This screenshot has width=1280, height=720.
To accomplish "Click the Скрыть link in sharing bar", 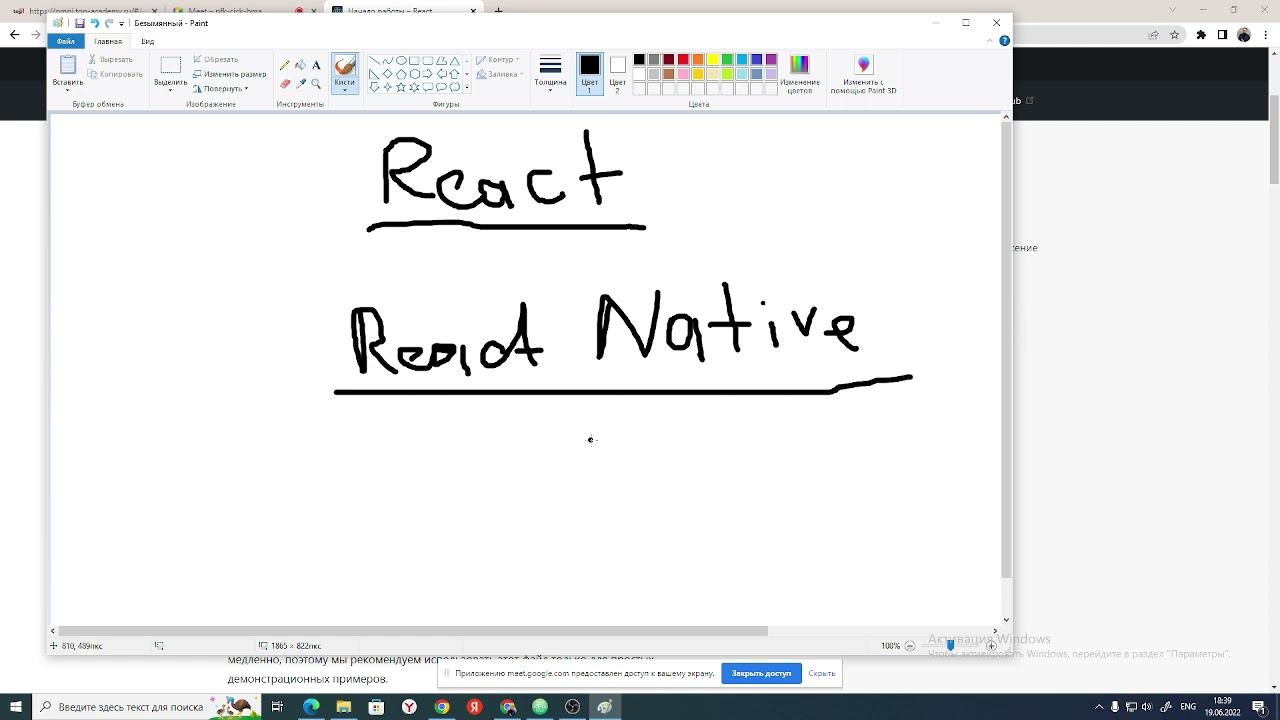I will coord(822,673).
